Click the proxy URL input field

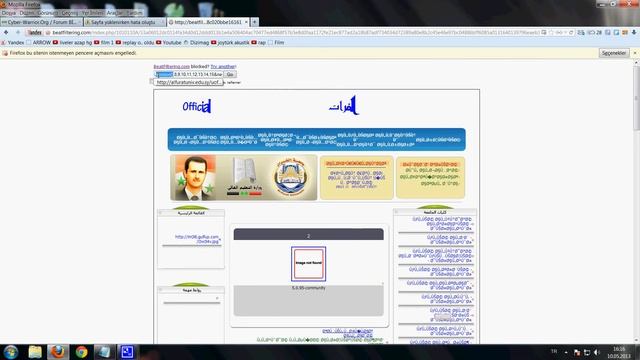[x=189, y=74]
